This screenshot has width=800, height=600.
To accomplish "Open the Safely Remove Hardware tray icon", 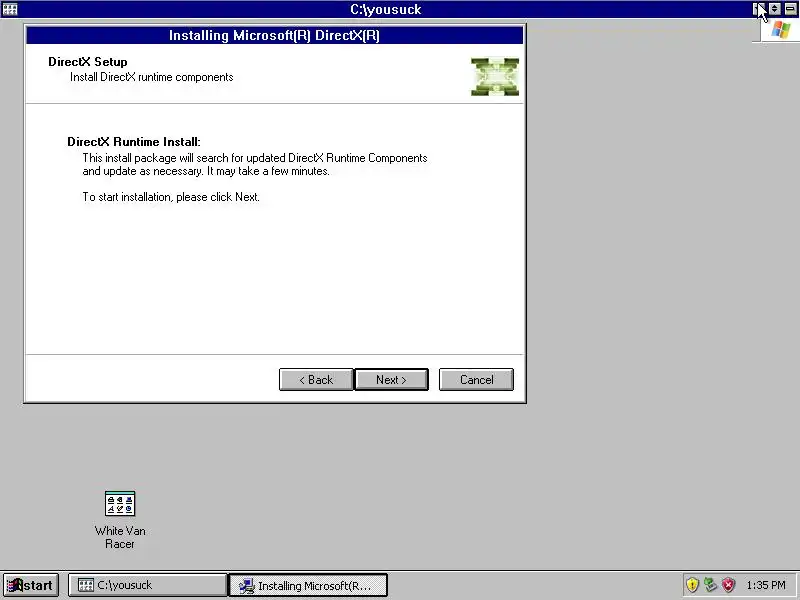I will [710, 585].
